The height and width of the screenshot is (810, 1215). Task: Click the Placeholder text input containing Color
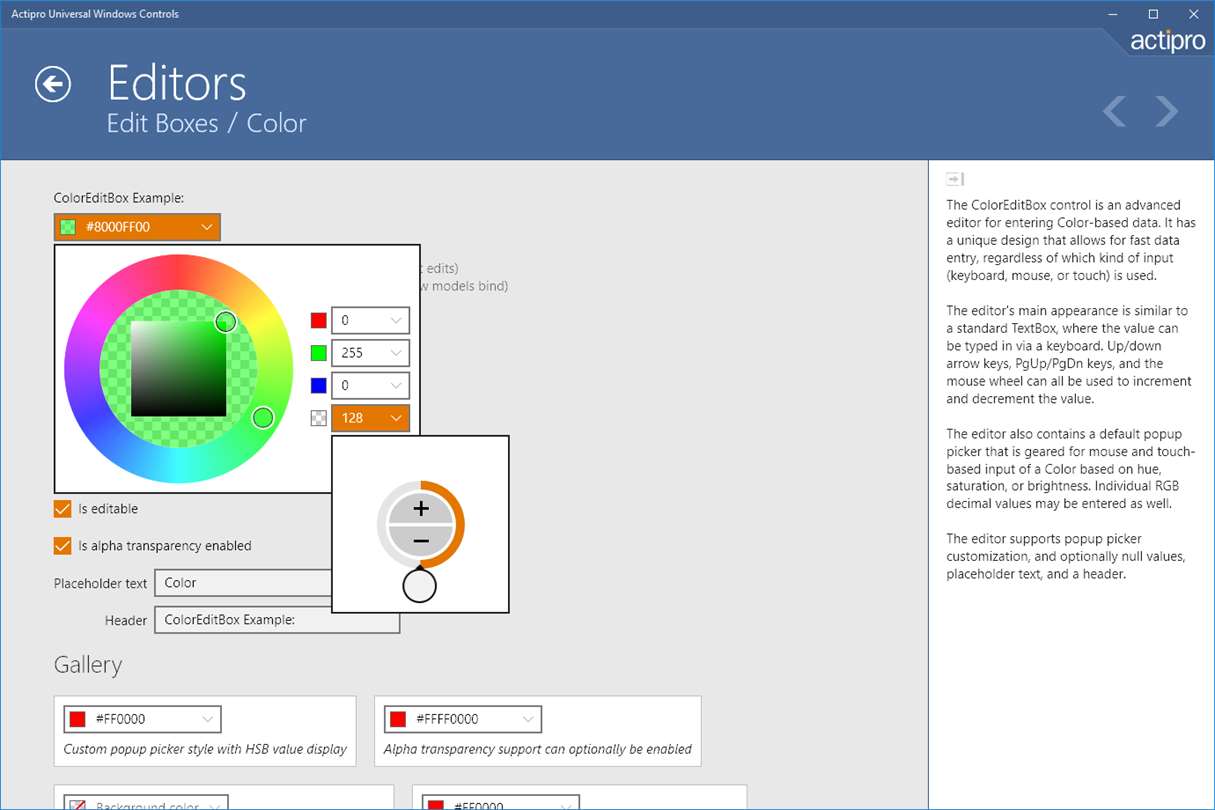point(243,583)
